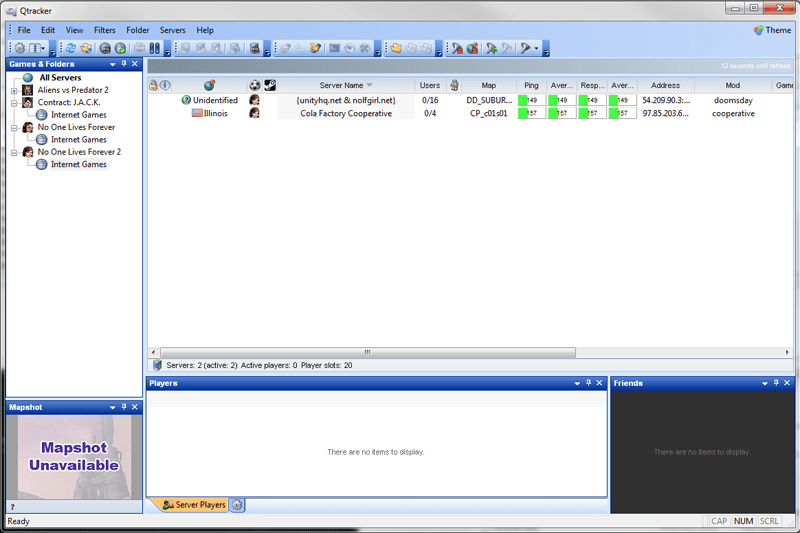Open dropdown arrow beside last filter funnel
This screenshot has height=533, width=800.
click(536, 49)
